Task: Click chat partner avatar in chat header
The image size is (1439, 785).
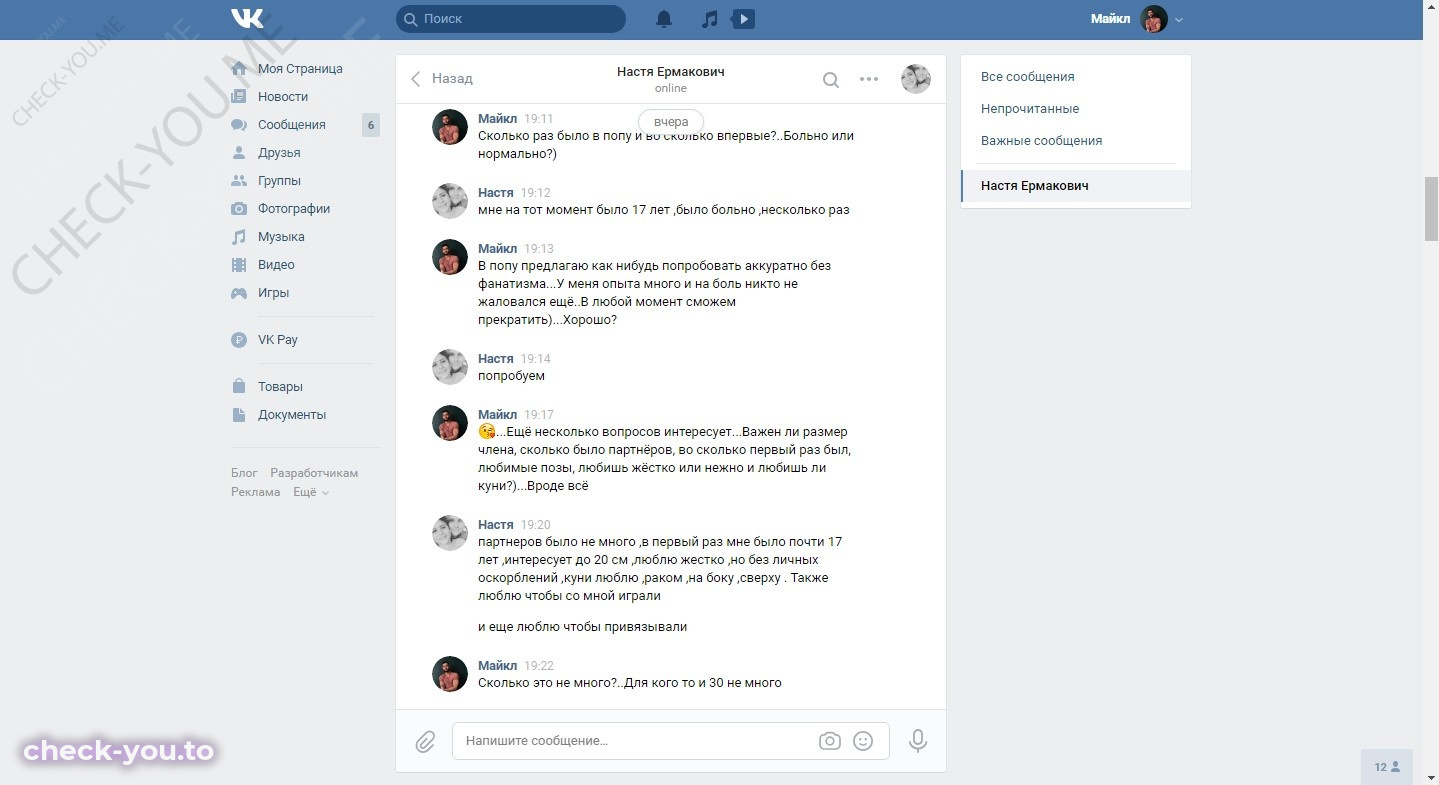Action: point(916,79)
